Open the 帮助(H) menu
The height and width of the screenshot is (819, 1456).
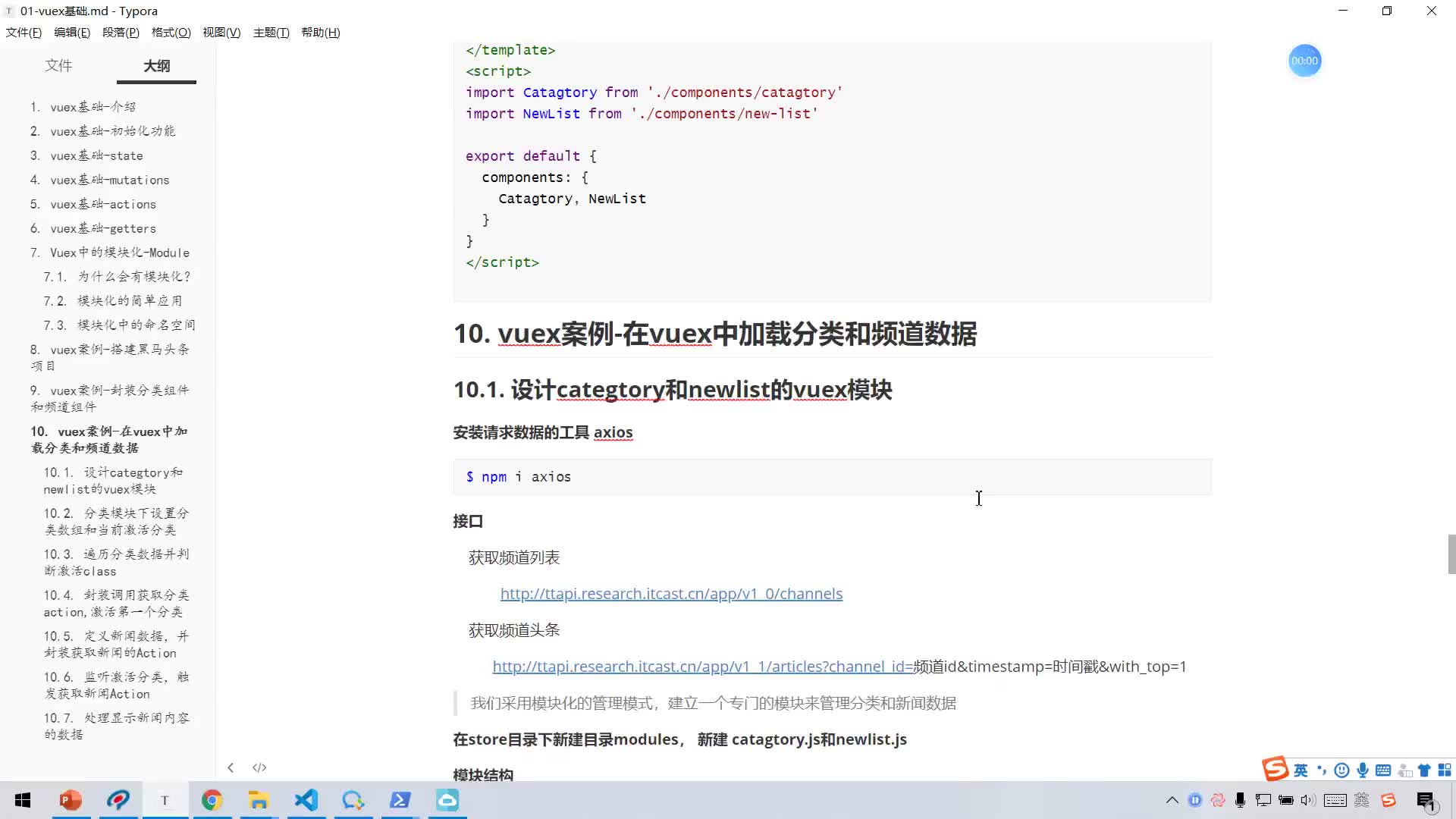click(x=320, y=32)
